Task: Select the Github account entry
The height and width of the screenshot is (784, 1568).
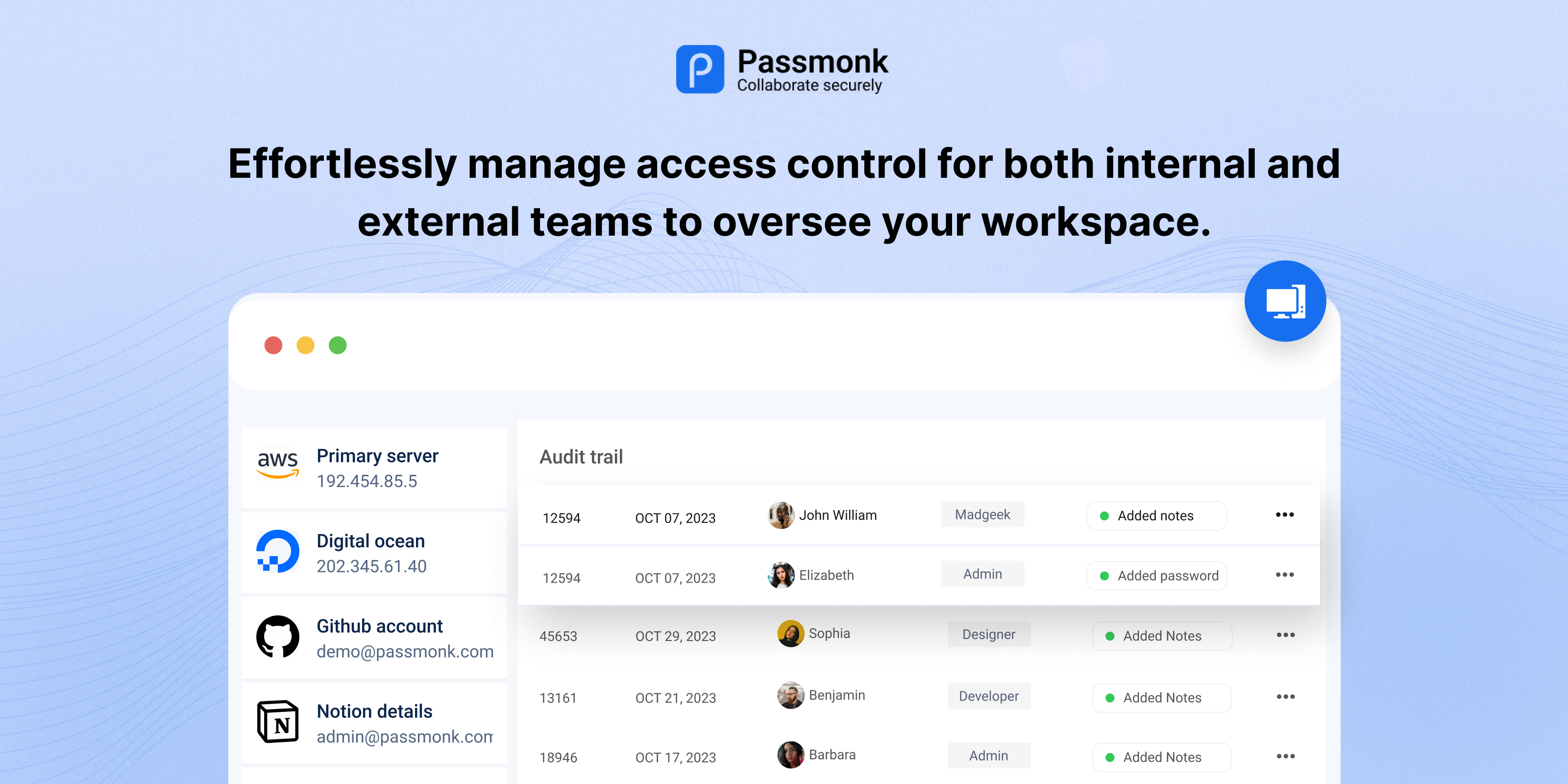Action: click(374, 638)
